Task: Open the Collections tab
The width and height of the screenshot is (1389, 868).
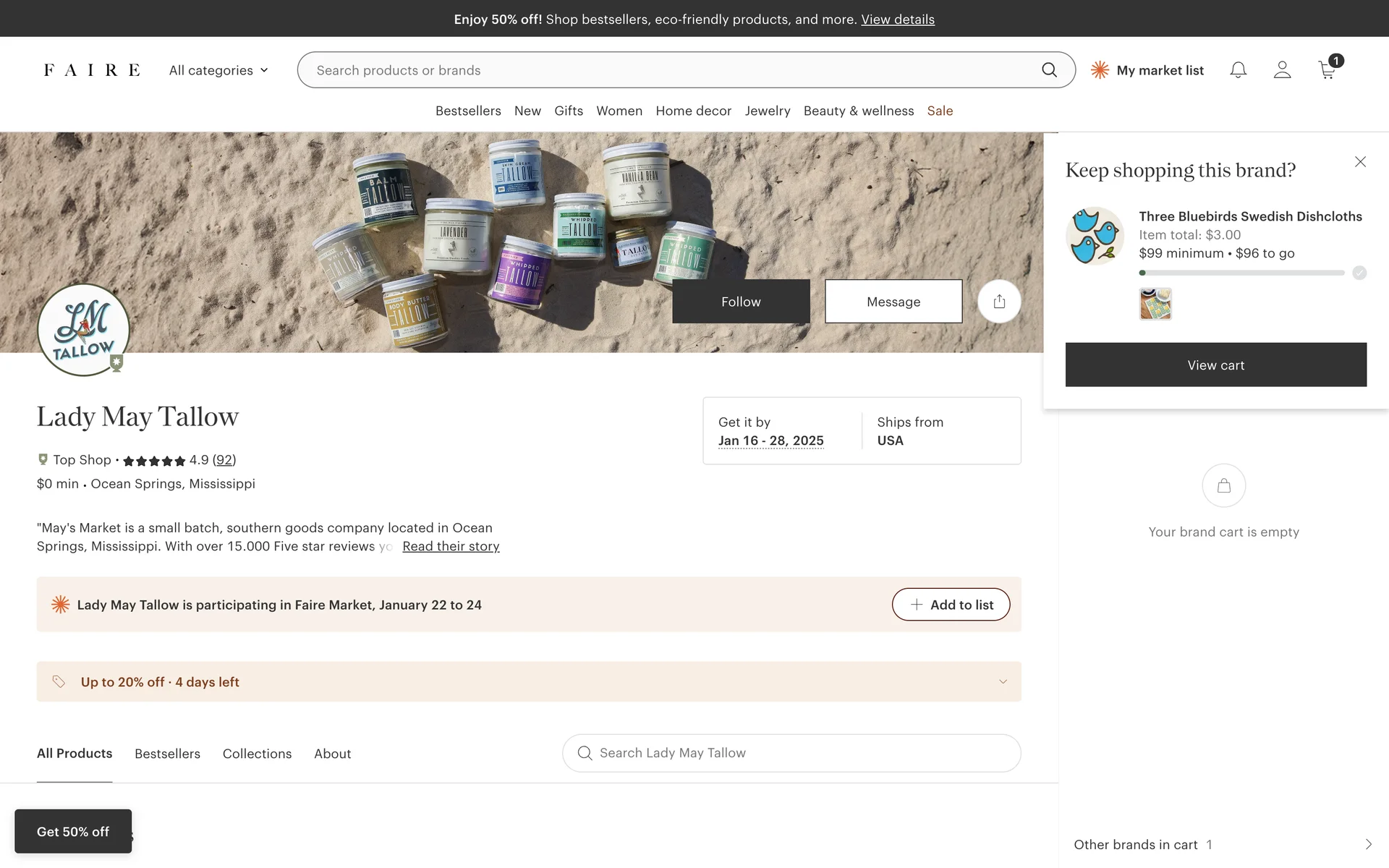Action: click(257, 754)
